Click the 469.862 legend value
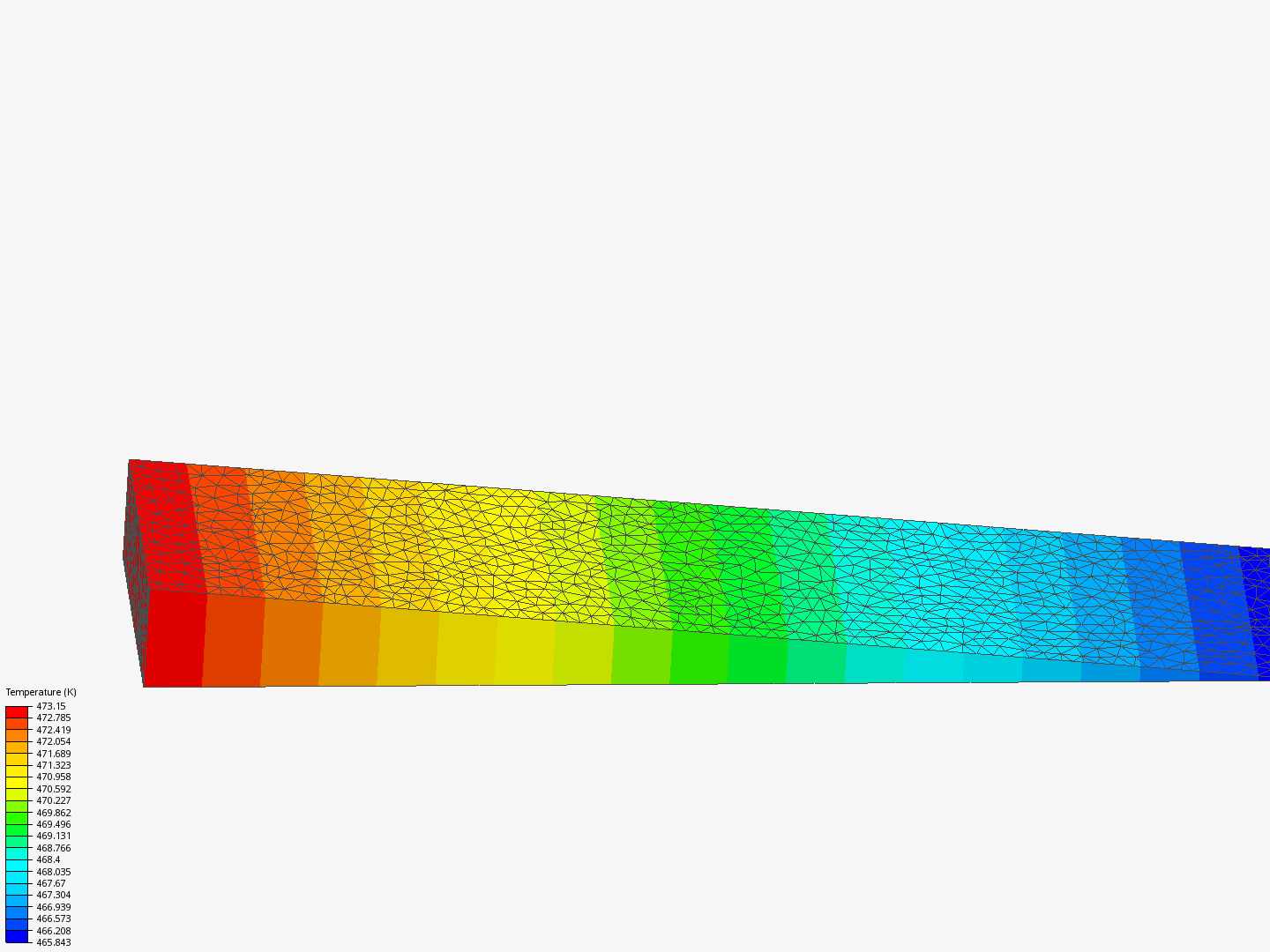Image resolution: width=1270 pixels, height=952 pixels. point(53,813)
